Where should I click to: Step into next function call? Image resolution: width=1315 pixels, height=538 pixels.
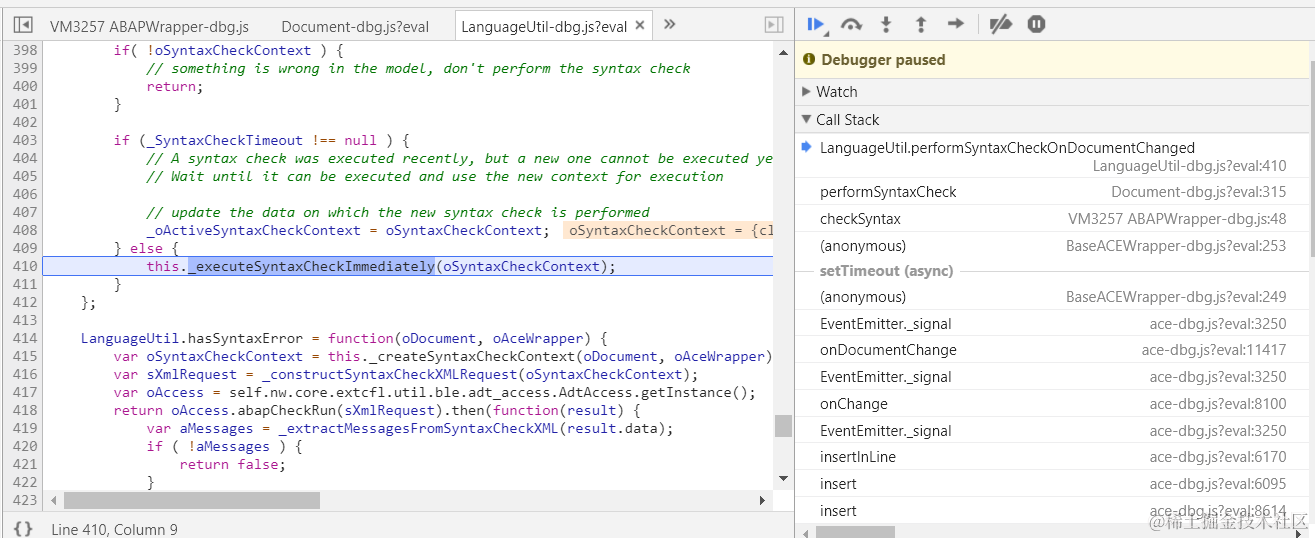tap(886, 24)
